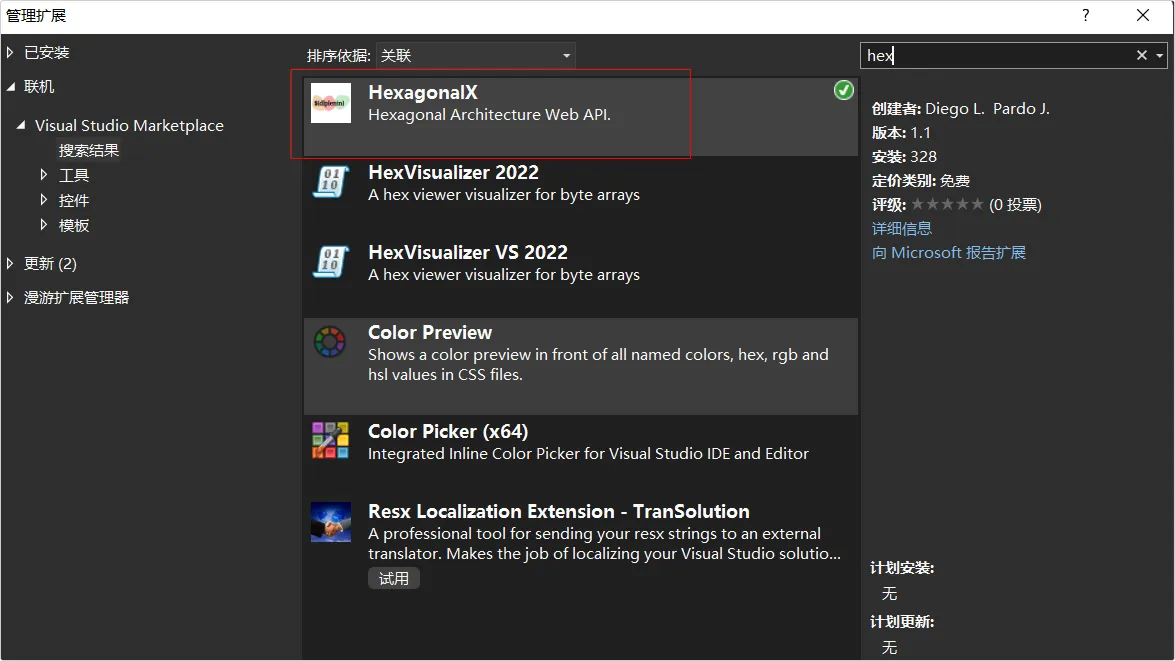The height and width of the screenshot is (661, 1175).
Task: Select Visual Studio Marketplace label
Action: (x=129, y=125)
